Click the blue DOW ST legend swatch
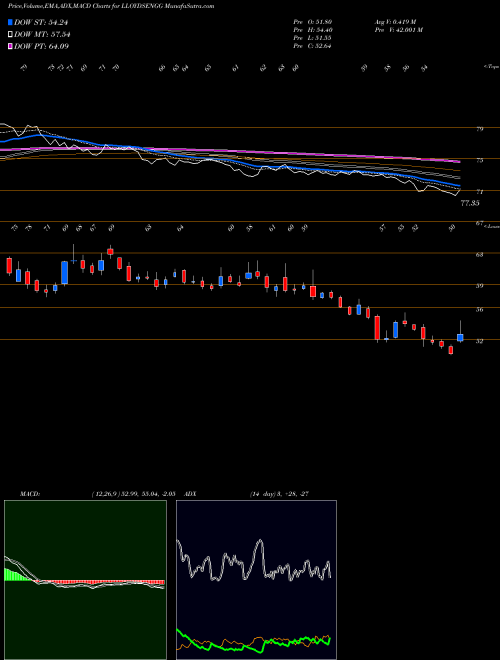This screenshot has width=500, height=660. click(10, 22)
